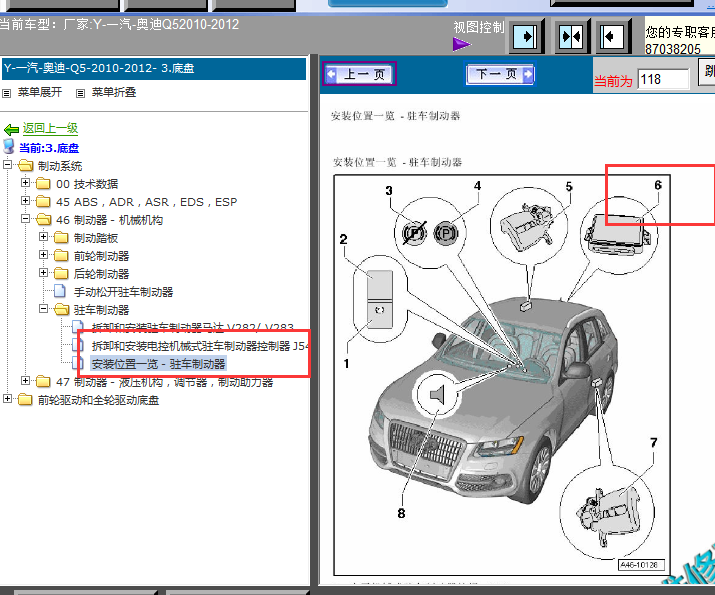Expand 47 制动器 - 液压机构 node
Viewport: 715px width, 595px height.
coord(26,380)
